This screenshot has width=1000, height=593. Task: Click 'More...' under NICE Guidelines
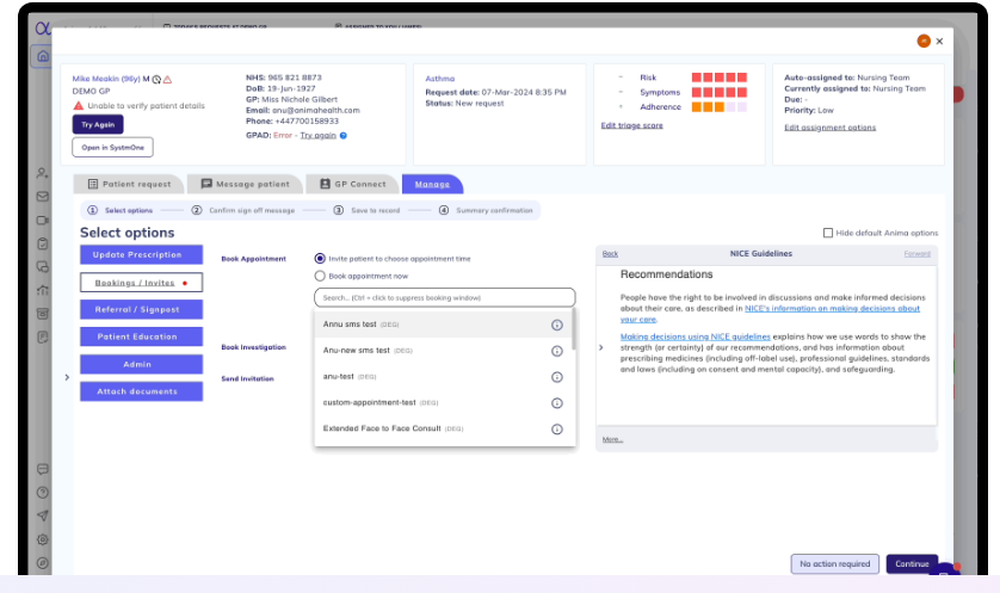[x=612, y=439]
